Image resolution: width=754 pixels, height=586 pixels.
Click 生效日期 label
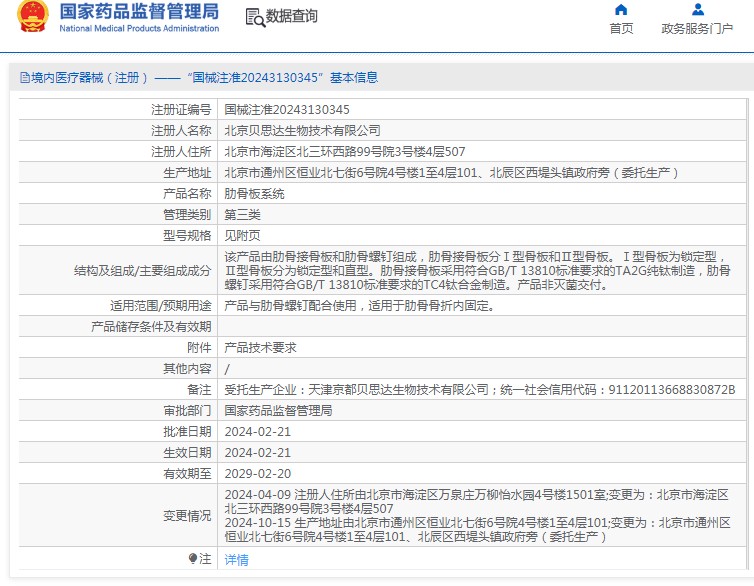tap(187, 453)
